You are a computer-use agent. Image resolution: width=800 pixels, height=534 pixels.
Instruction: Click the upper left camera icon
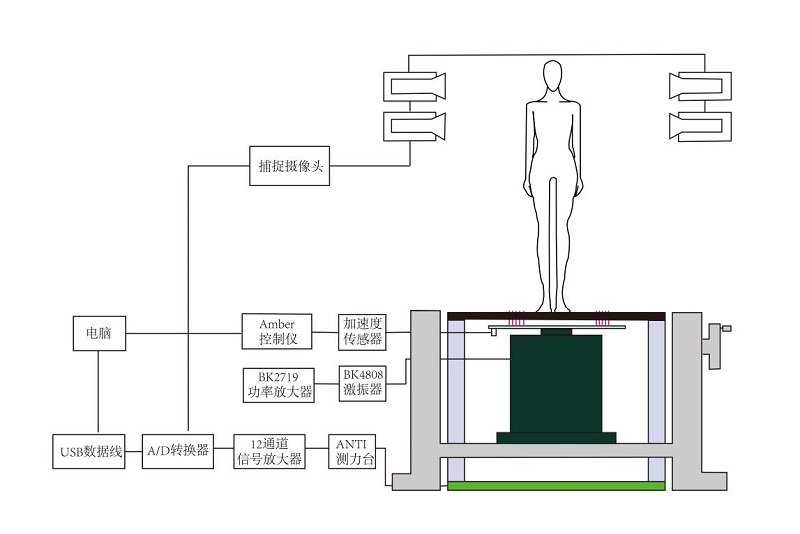coord(414,86)
